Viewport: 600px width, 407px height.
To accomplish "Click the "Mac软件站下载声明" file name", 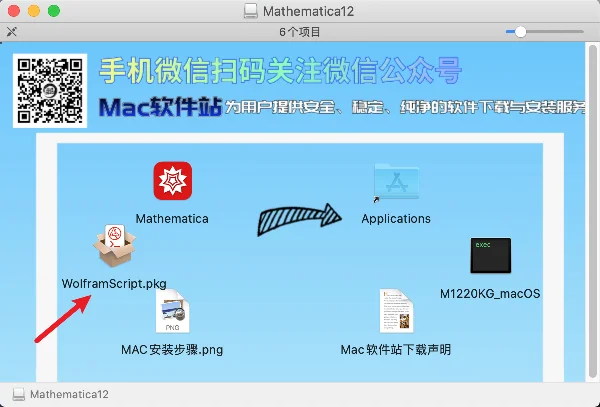I will click(x=396, y=350).
